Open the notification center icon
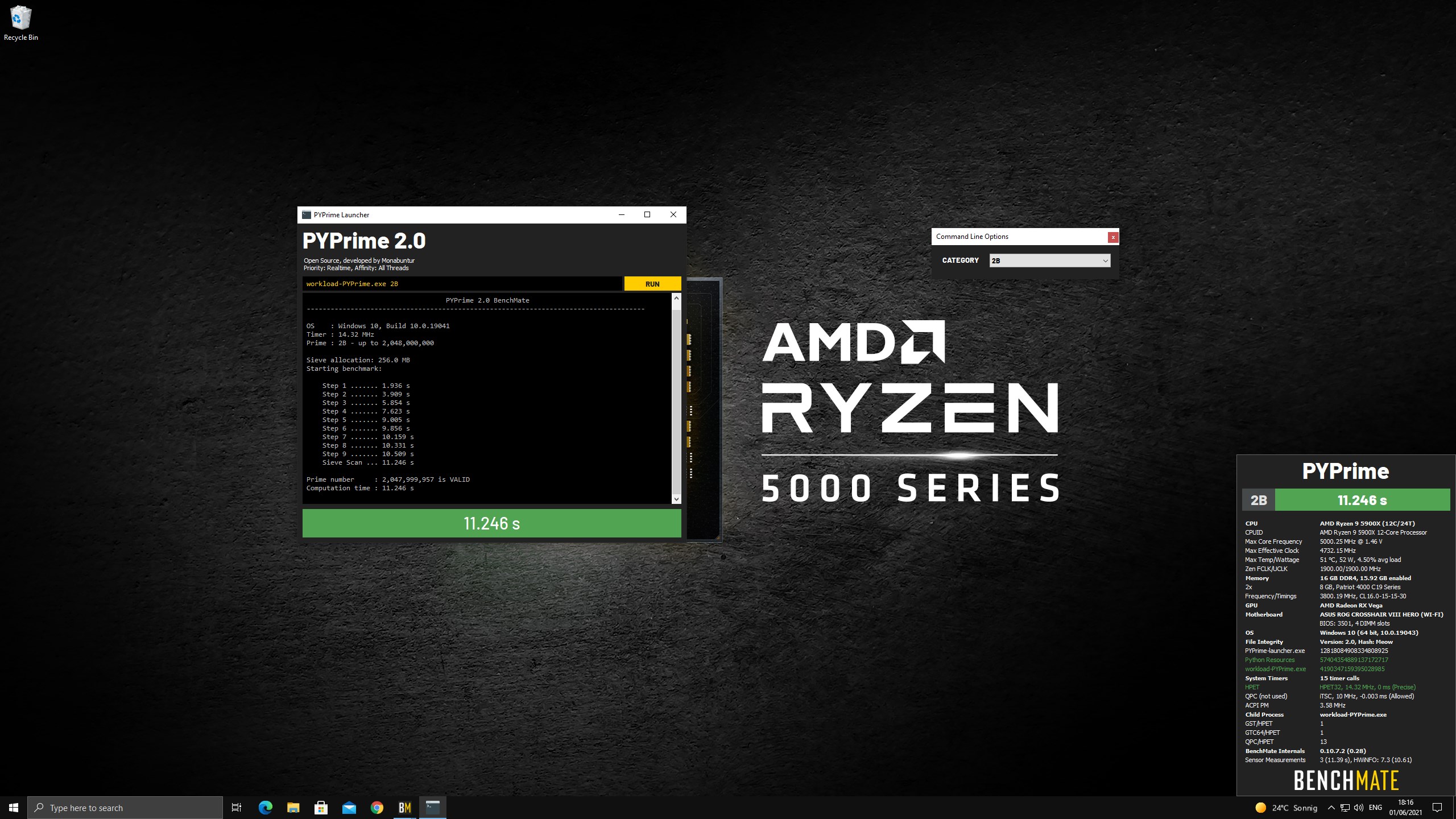 point(1437,808)
